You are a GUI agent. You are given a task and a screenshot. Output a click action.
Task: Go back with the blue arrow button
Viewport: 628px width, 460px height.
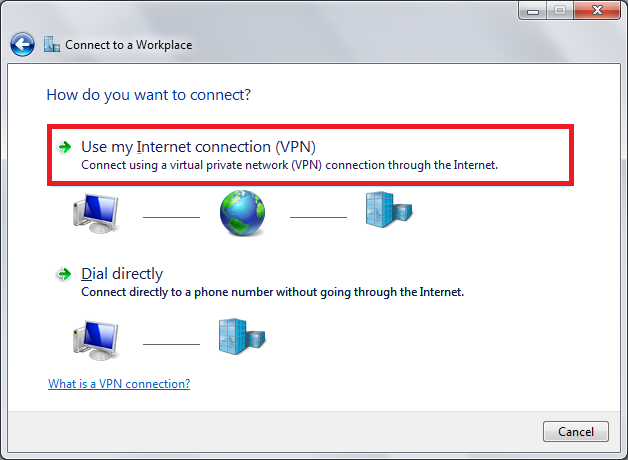[22, 44]
